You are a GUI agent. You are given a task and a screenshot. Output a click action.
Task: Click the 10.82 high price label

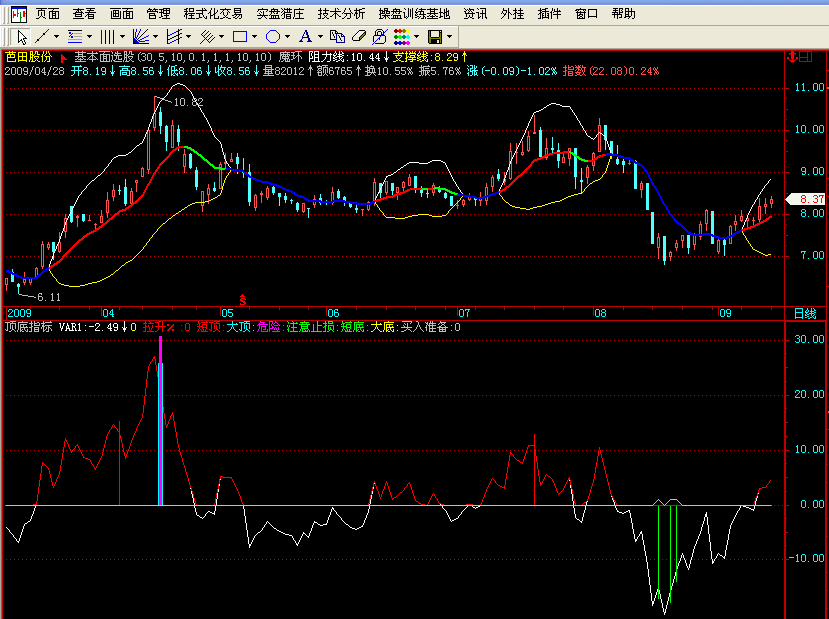(x=188, y=103)
